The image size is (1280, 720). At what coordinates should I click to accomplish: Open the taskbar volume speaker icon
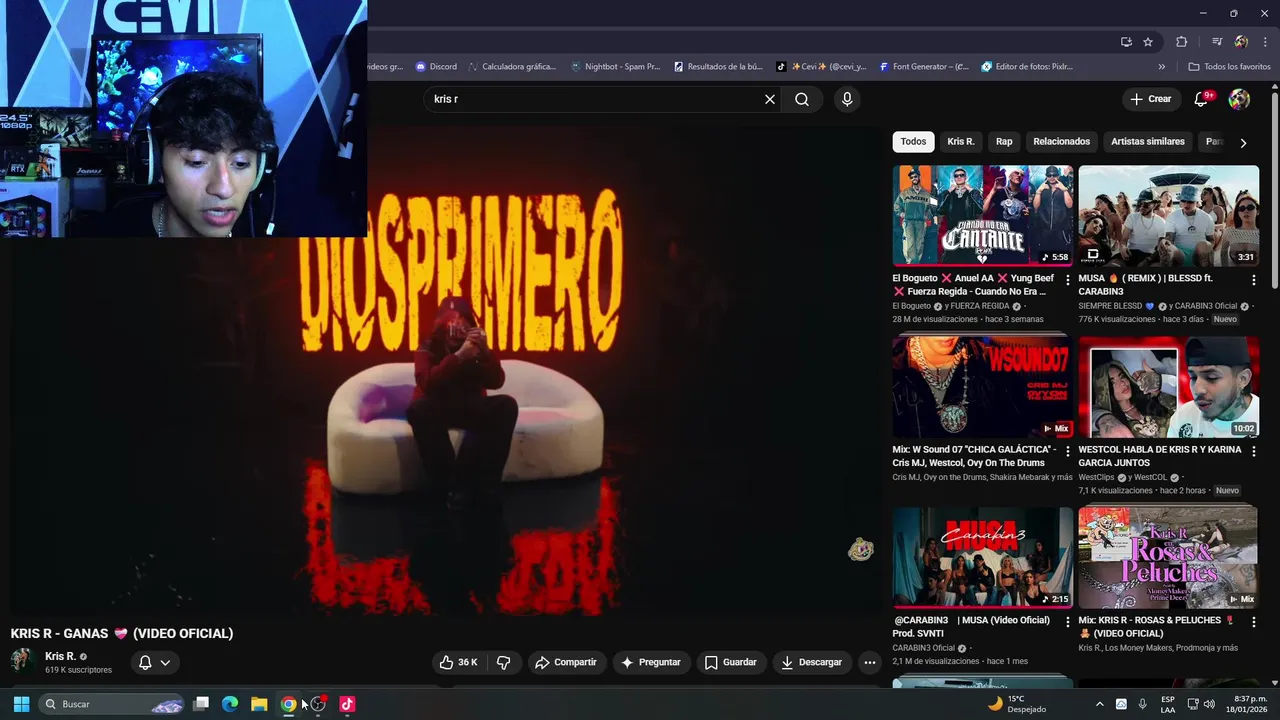tap(1211, 704)
